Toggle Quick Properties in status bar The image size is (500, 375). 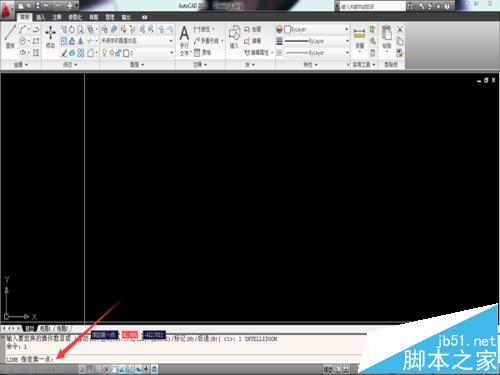click(154, 369)
